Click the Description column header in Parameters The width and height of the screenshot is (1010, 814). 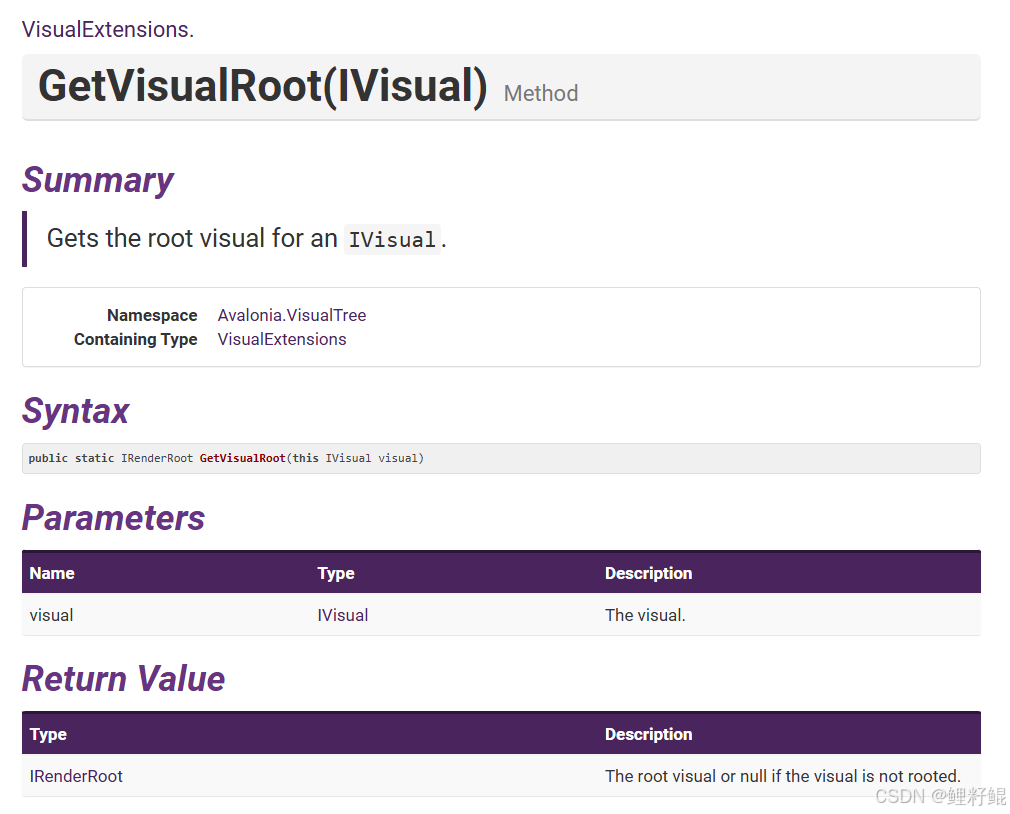point(648,573)
